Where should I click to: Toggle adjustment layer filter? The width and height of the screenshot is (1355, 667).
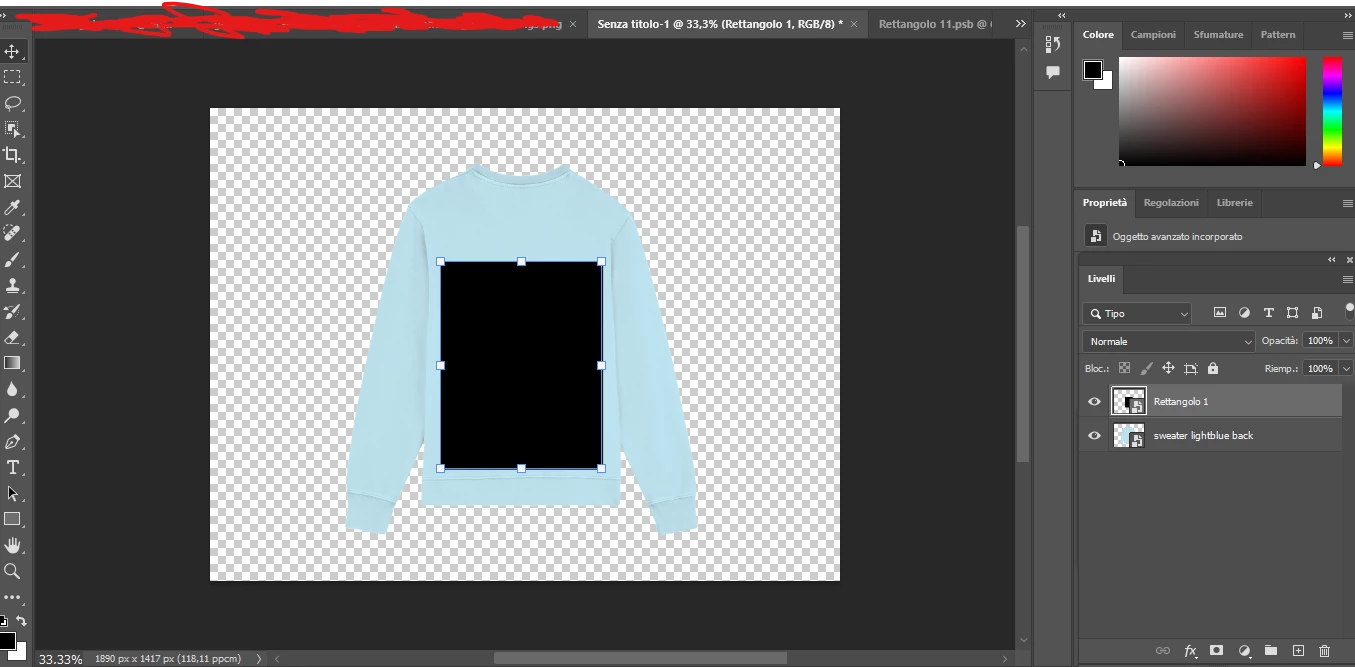(1244, 313)
